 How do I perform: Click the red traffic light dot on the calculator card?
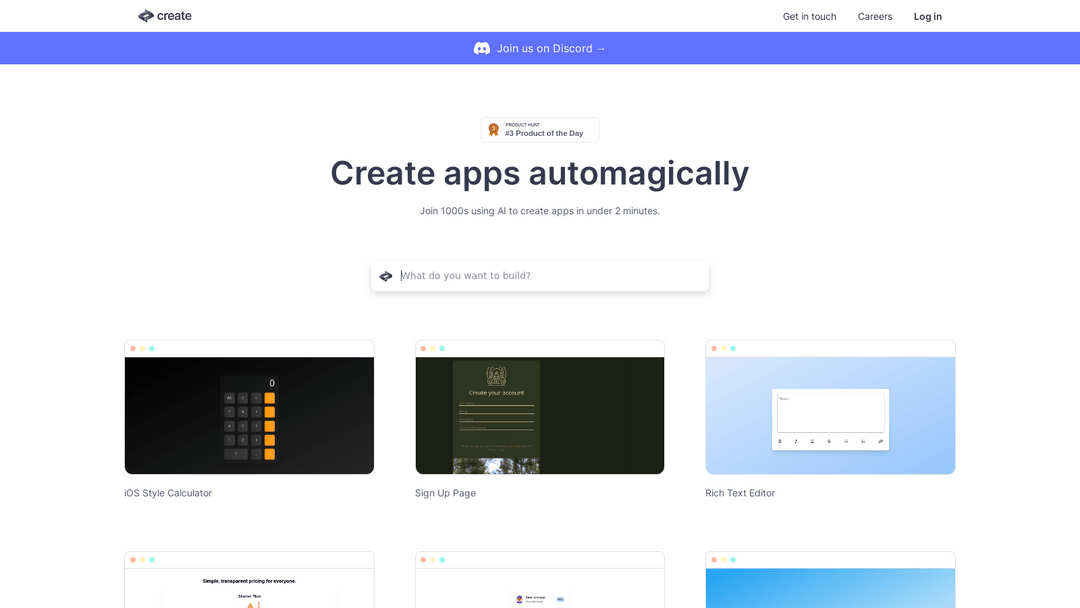tap(132, 348)
